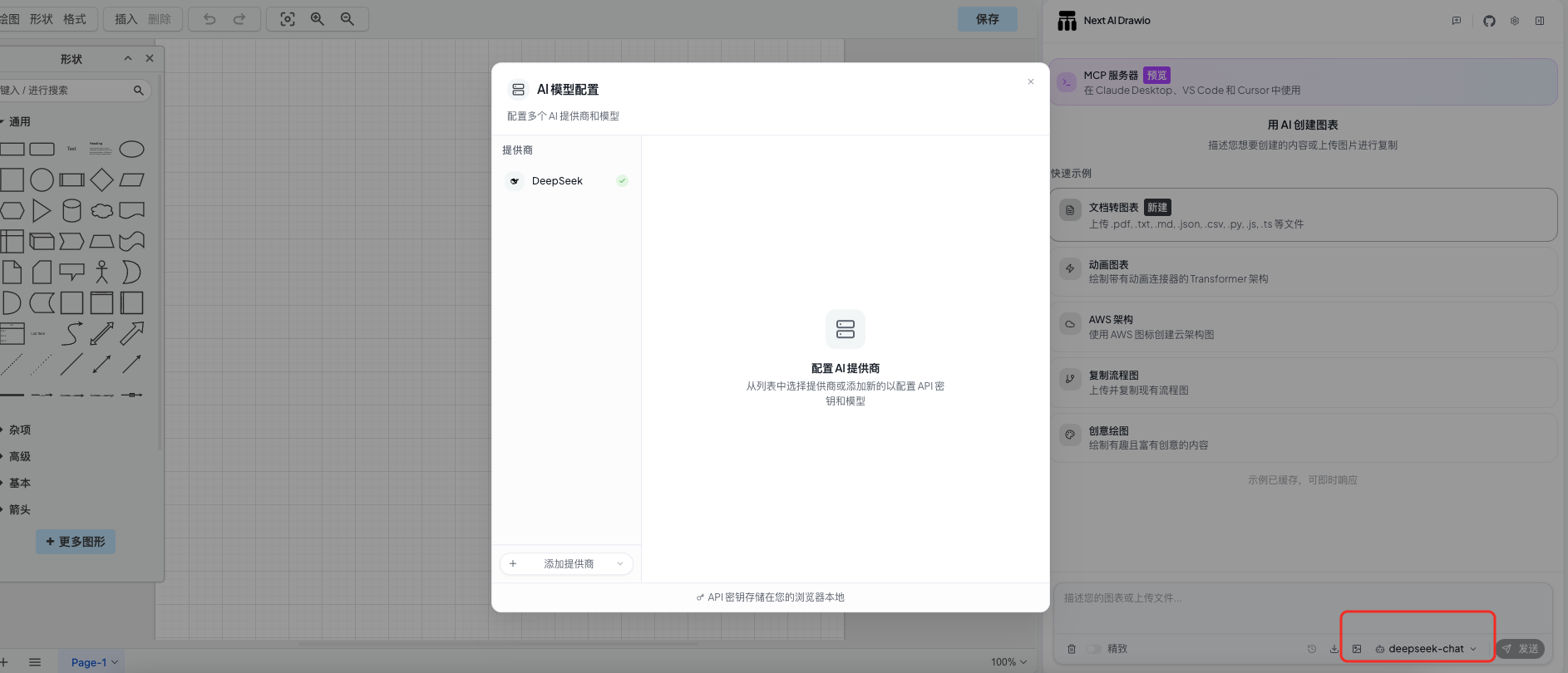Expand the 杂项 shapes category

[x=20, y=430]
